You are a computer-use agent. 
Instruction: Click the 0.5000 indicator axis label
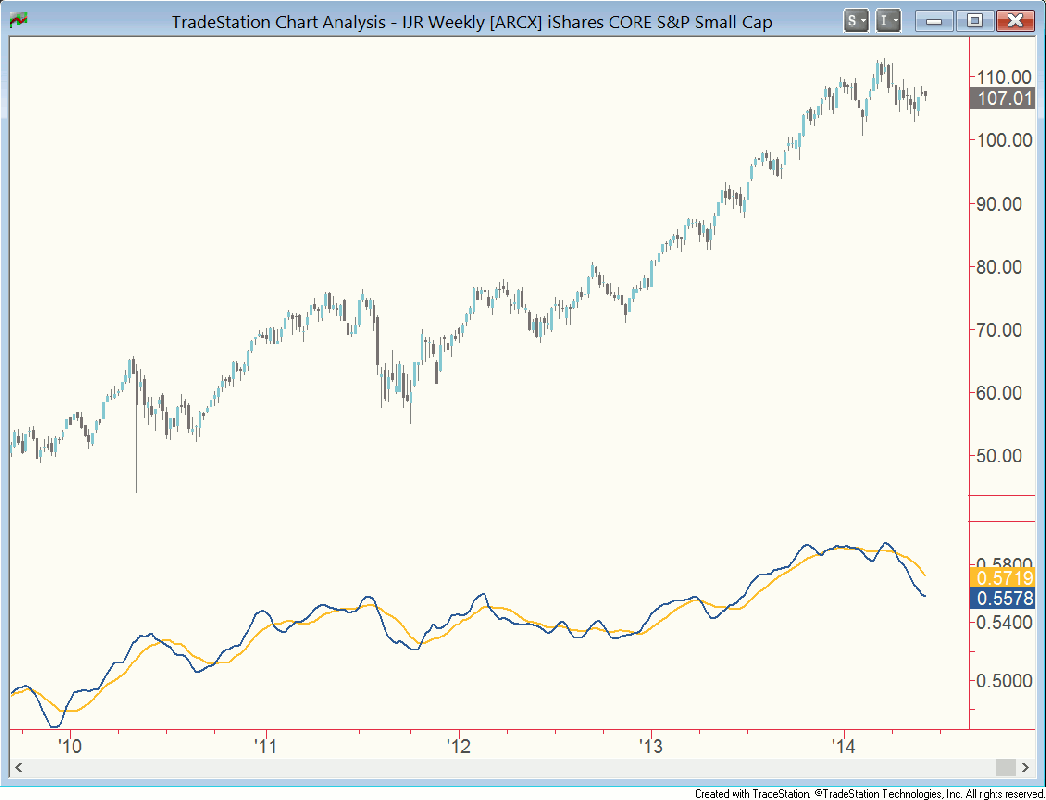1004,681
